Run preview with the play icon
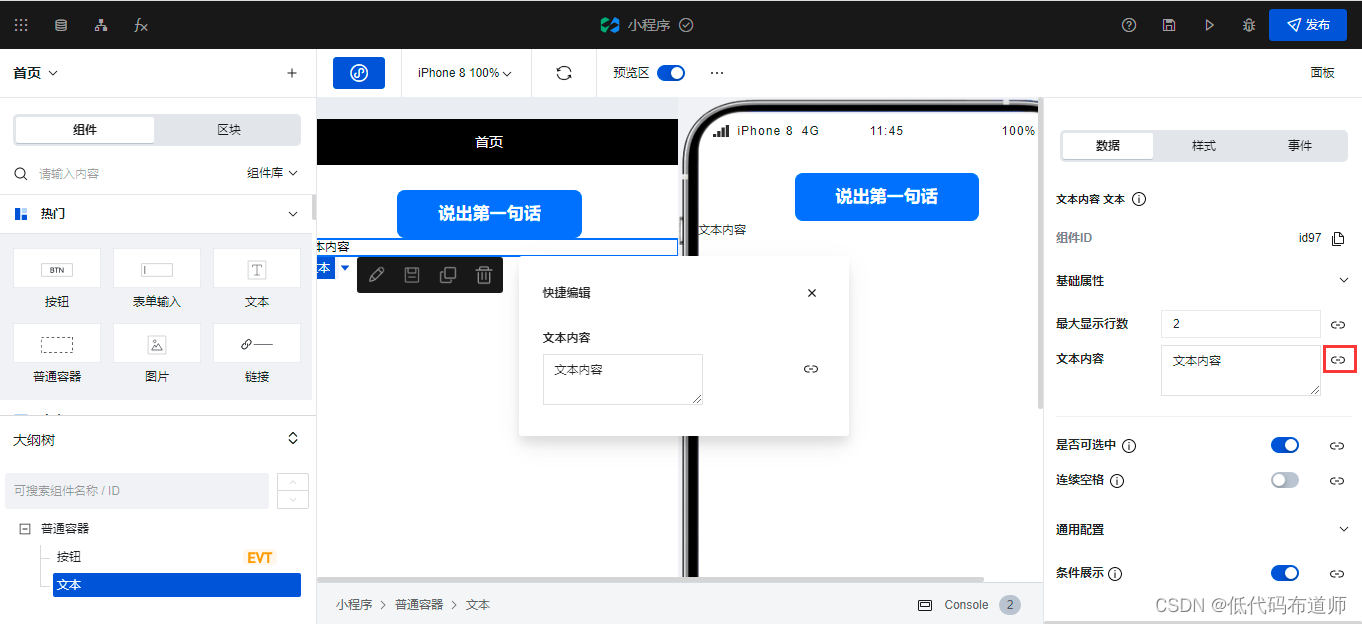Screen dimensions: 1362x624 pyautogui.click(x=1209, y=25)
